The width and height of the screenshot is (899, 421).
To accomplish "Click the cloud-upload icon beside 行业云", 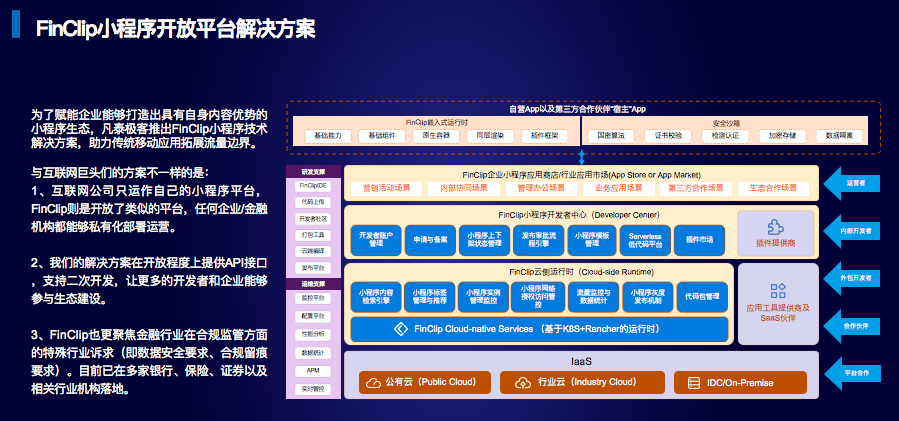I will (523, 383).
